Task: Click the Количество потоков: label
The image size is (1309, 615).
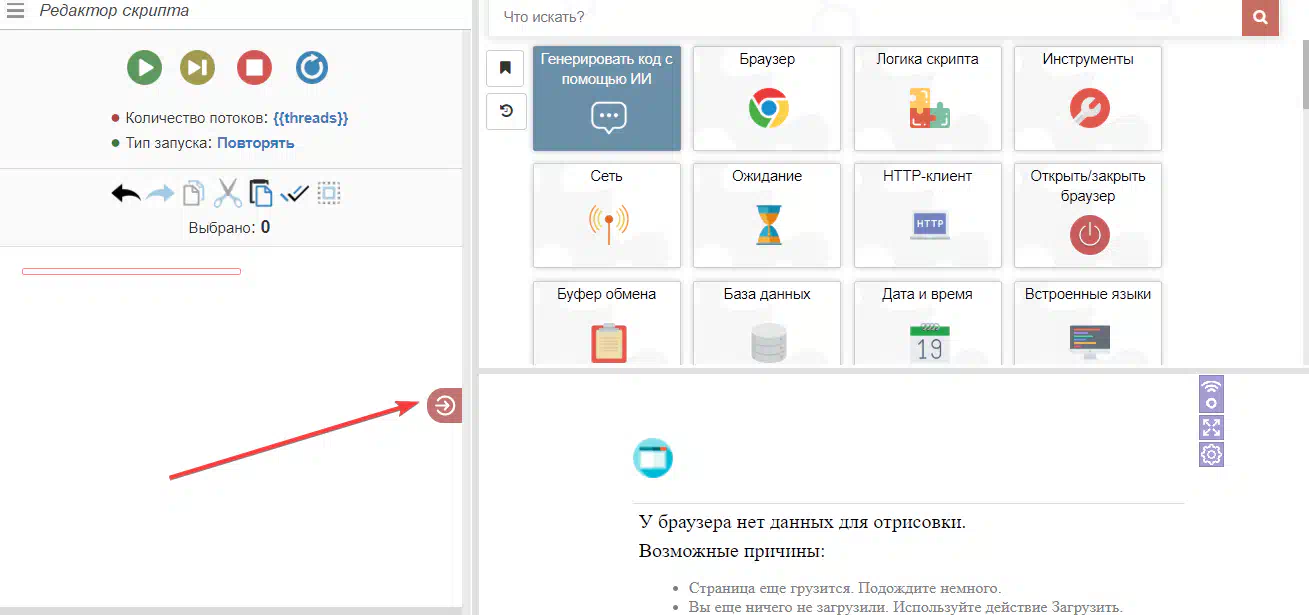Action: (197, 118)
